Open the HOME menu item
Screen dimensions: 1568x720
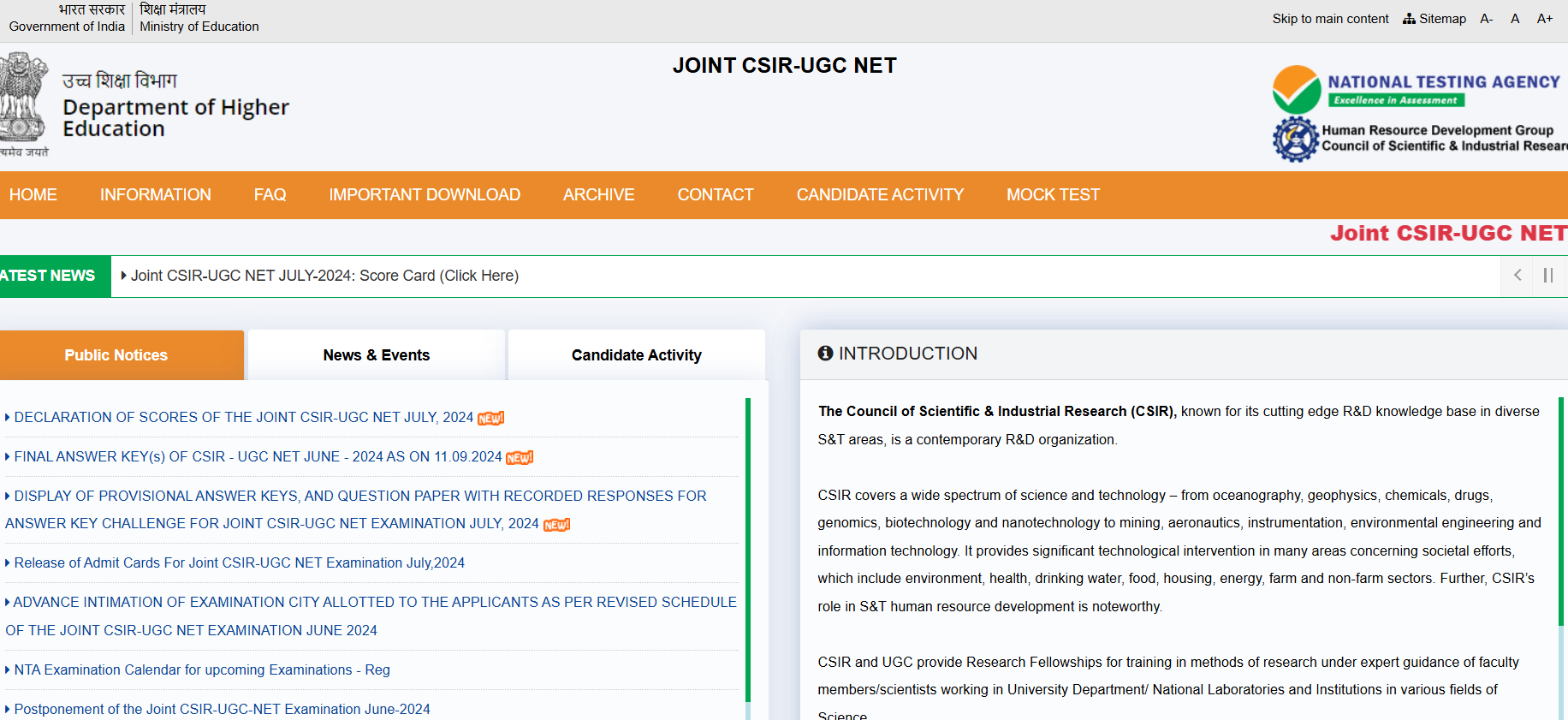tap(33, 195)
